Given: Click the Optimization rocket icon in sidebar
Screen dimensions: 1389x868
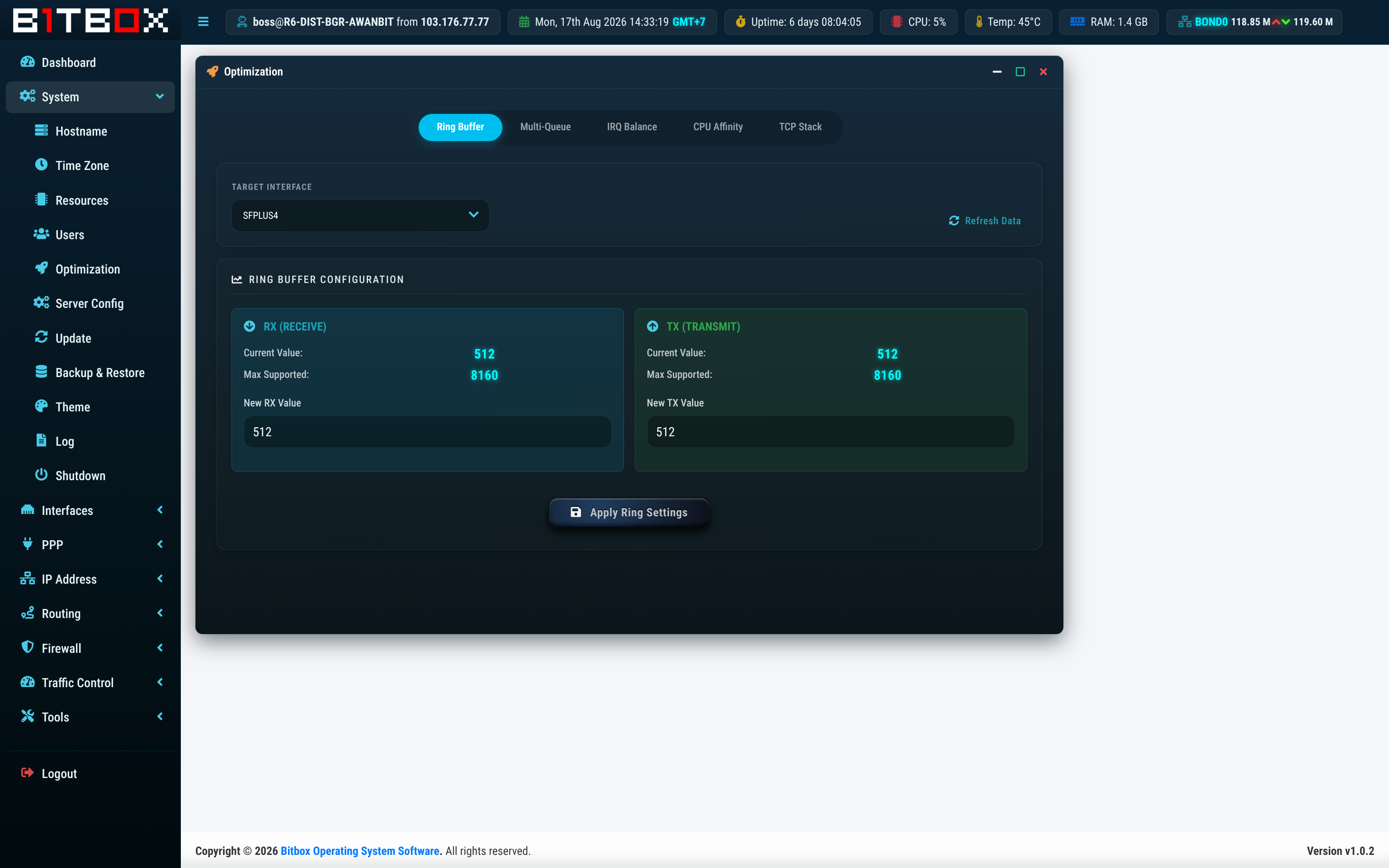Looking at the screenshot, I should click(x=41, y=268).
